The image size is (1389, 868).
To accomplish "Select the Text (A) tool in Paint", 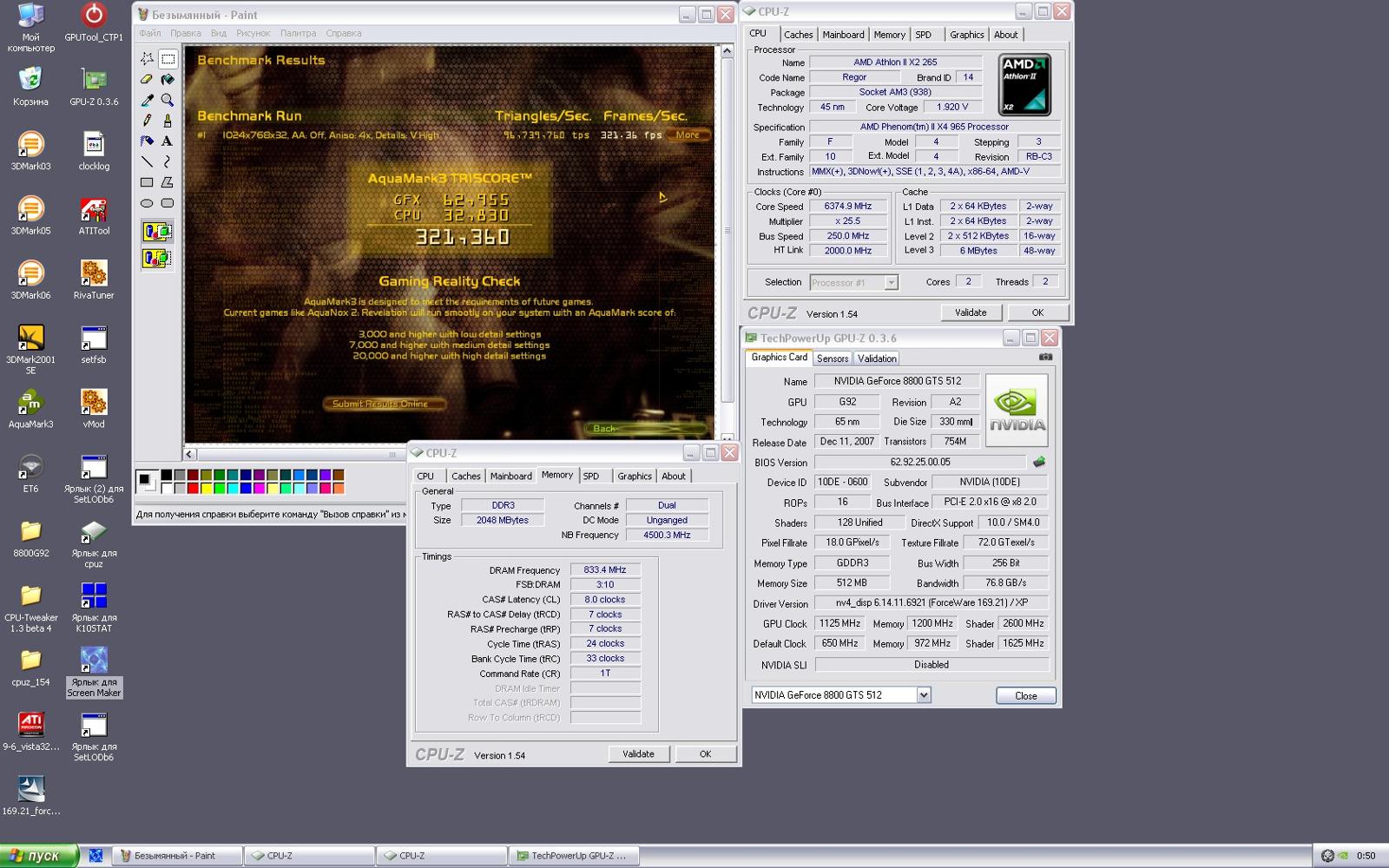I will [x=168, y=141].
